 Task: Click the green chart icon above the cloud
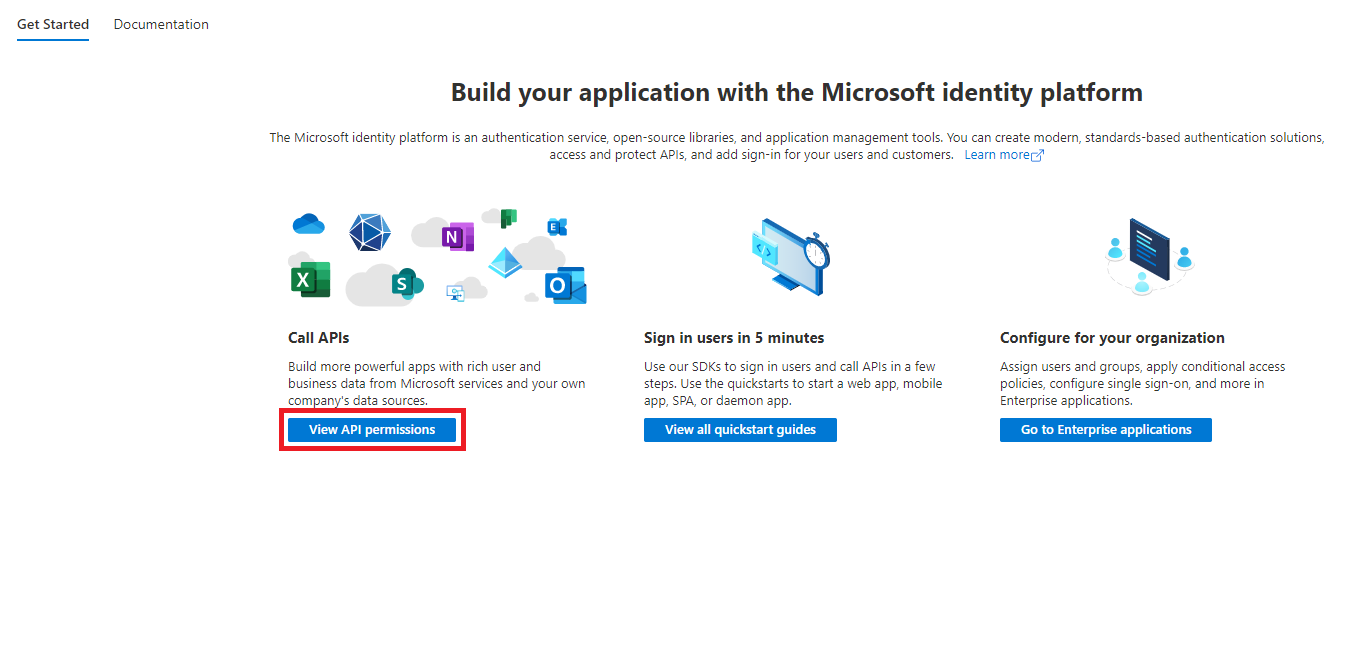pos(507,216)
